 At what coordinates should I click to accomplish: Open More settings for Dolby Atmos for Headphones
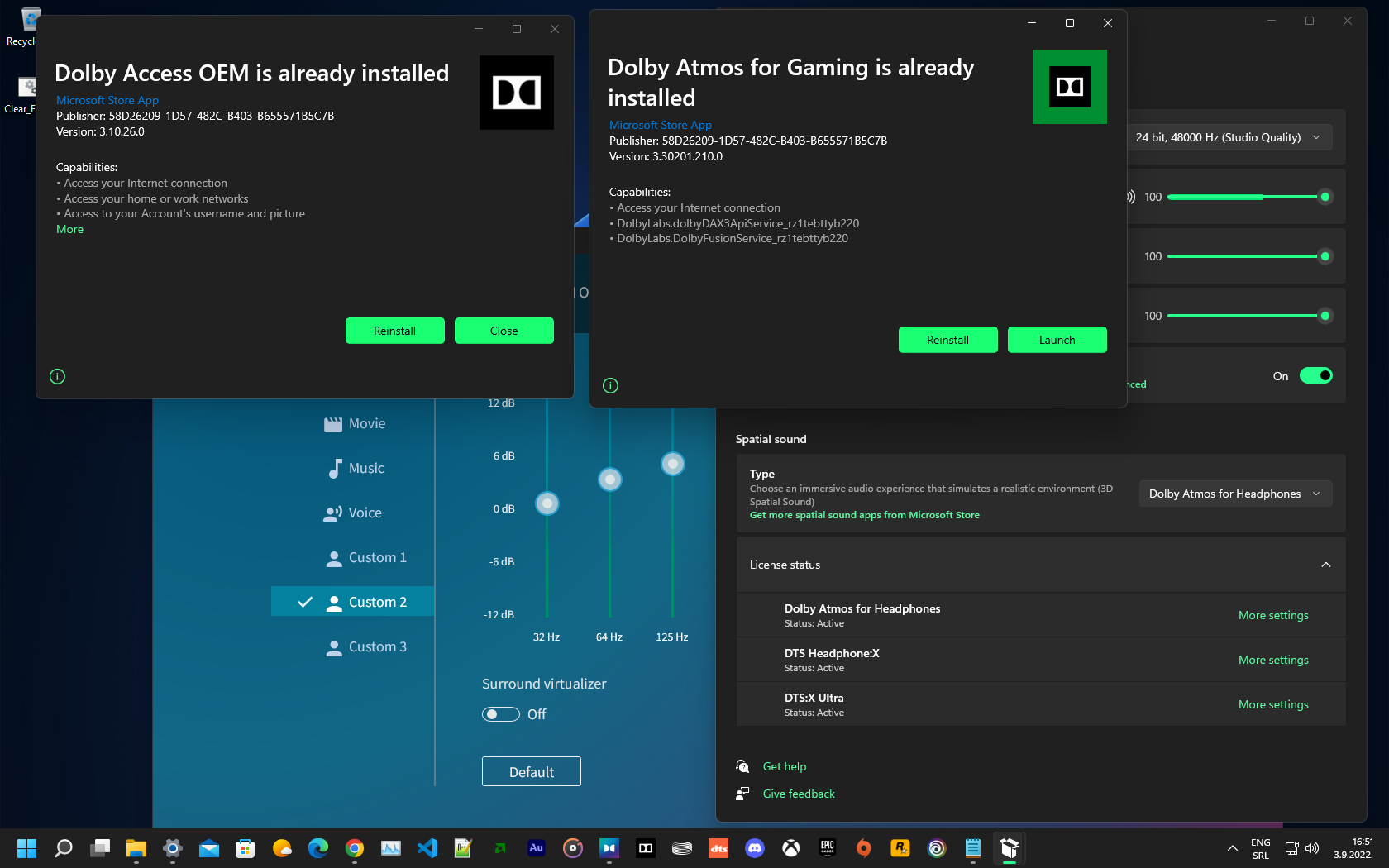click(1273, 616)
